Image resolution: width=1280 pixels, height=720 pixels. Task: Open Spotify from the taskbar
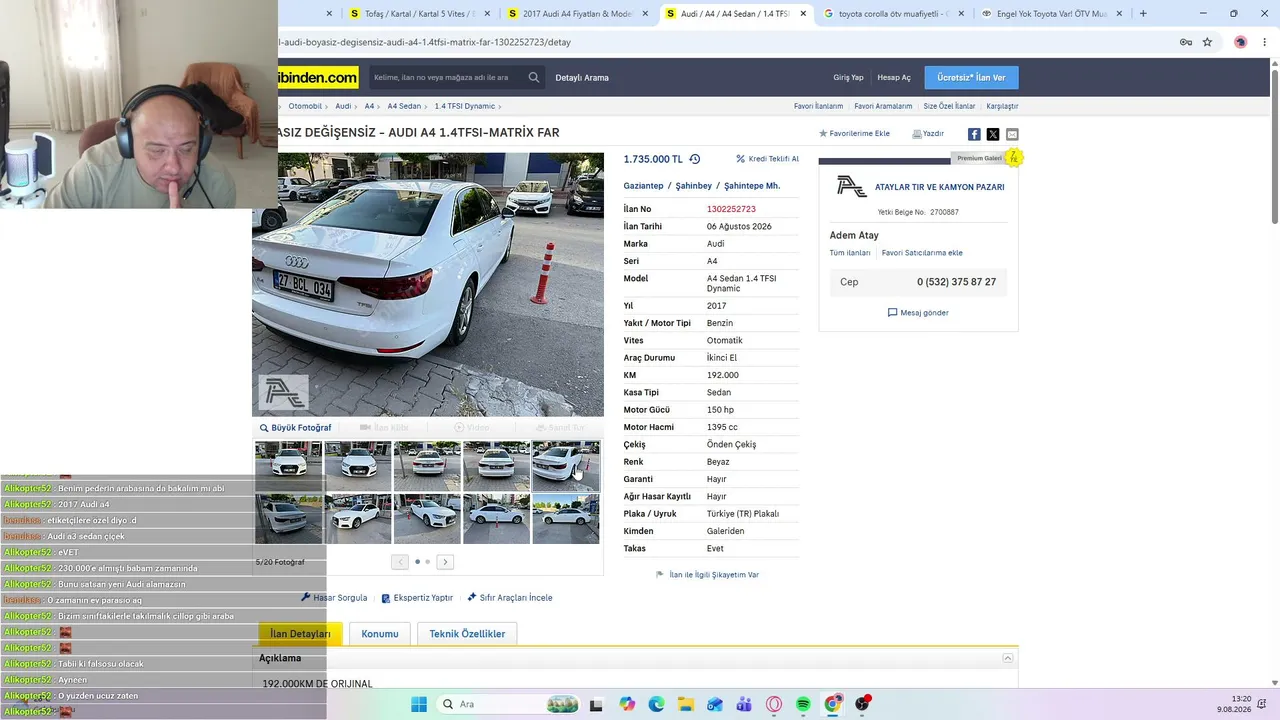pyautogui.click(x=803, y=704)
